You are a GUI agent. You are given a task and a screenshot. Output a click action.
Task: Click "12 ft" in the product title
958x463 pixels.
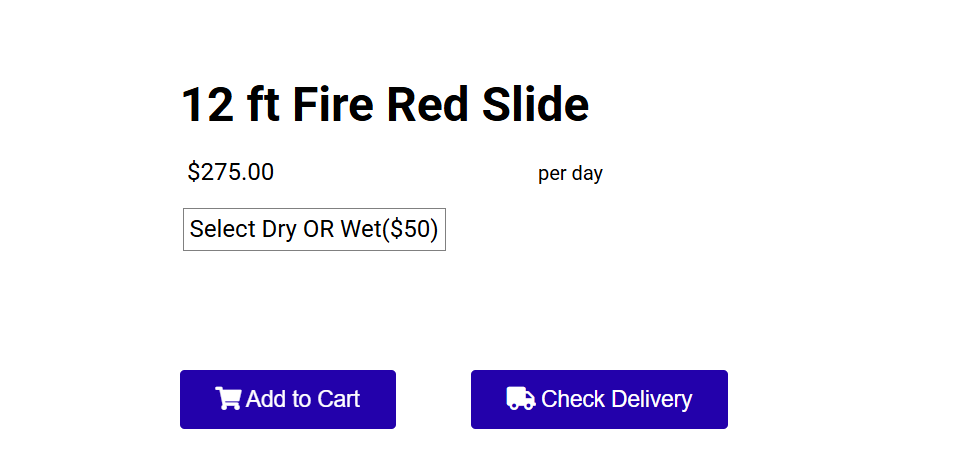click(231, 104)
